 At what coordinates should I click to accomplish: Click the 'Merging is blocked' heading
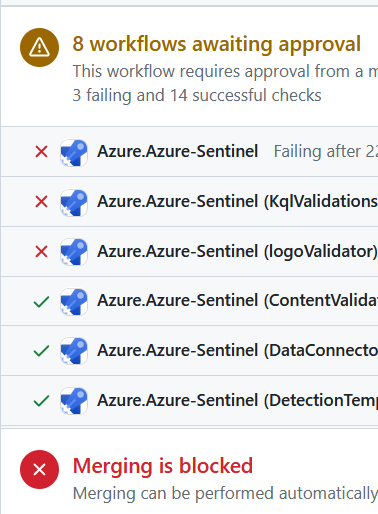(163, 466)
